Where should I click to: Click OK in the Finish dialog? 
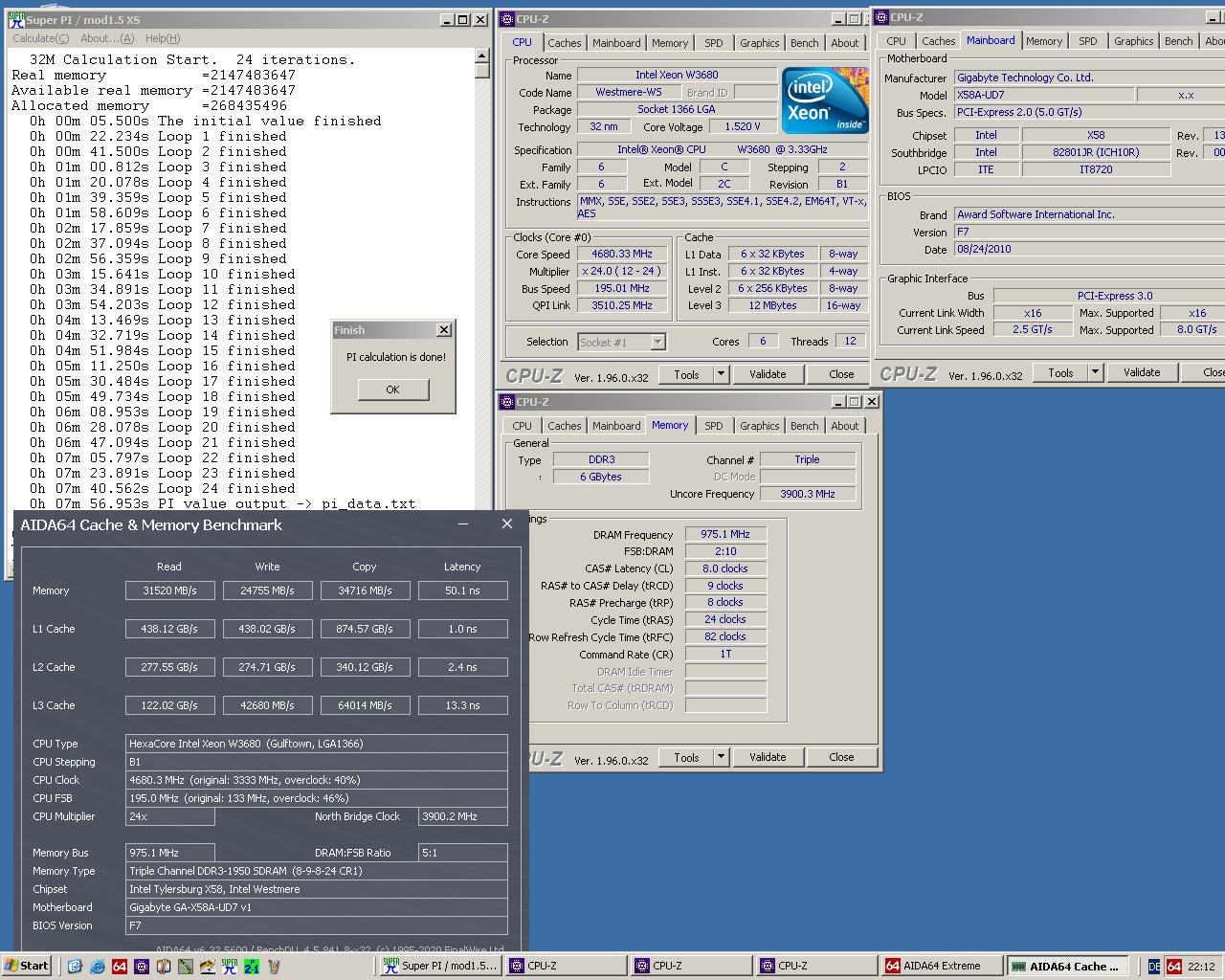pyautogui.click(x=392, y=390)
